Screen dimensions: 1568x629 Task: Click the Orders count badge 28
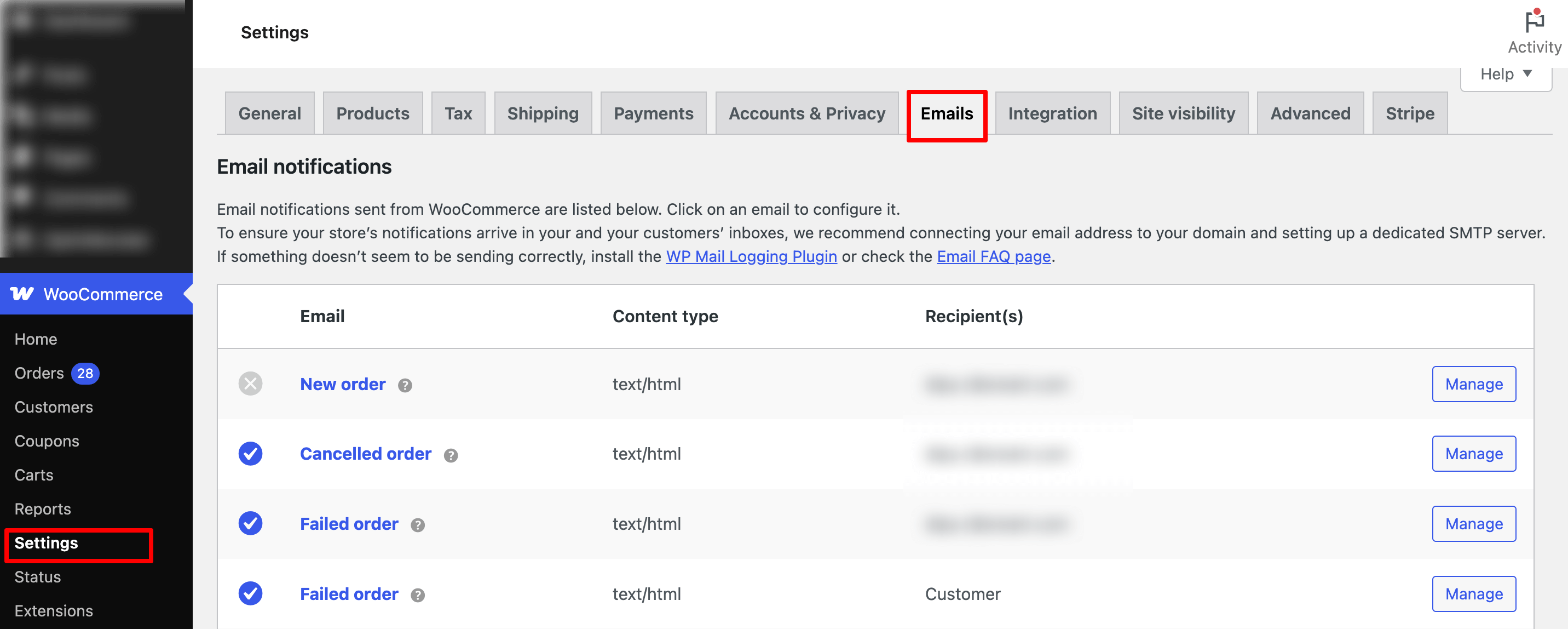point(85,373)
